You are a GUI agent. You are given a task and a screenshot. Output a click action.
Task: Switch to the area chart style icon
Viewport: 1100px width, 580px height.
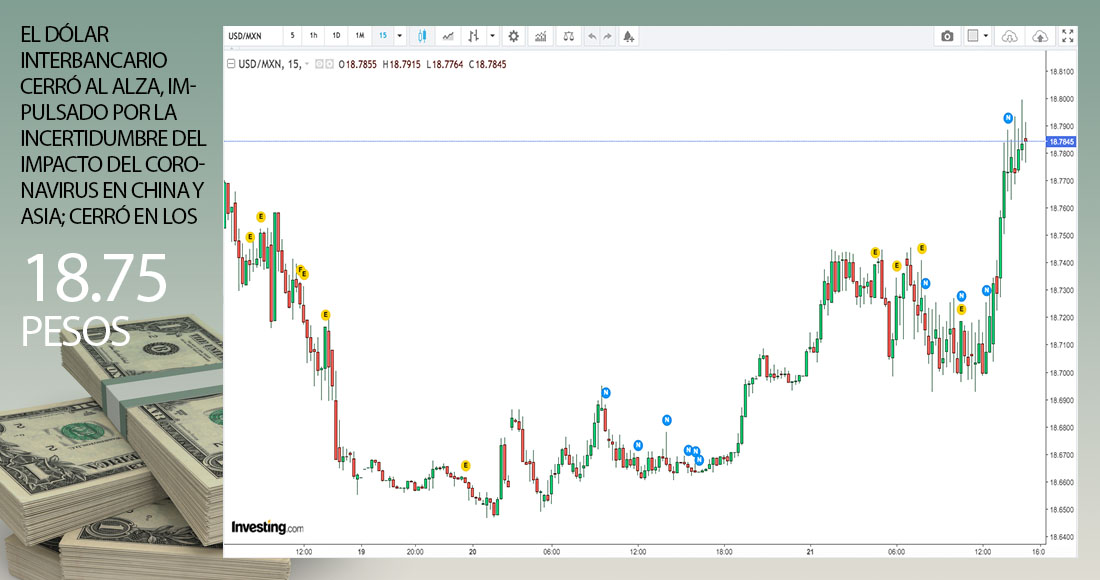pyautogui.click(x=448, y=36)
